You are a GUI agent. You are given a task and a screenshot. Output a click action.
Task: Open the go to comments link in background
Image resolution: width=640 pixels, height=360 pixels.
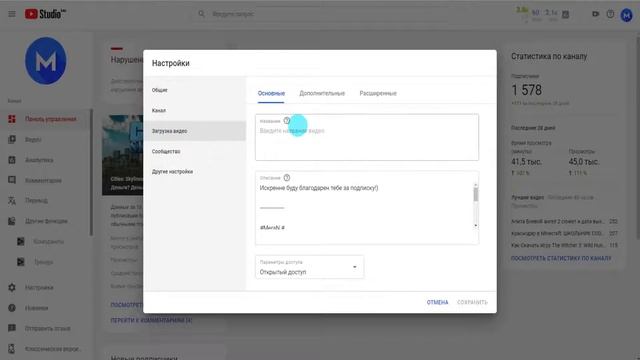pyautogui.click(x=151, y=320)
